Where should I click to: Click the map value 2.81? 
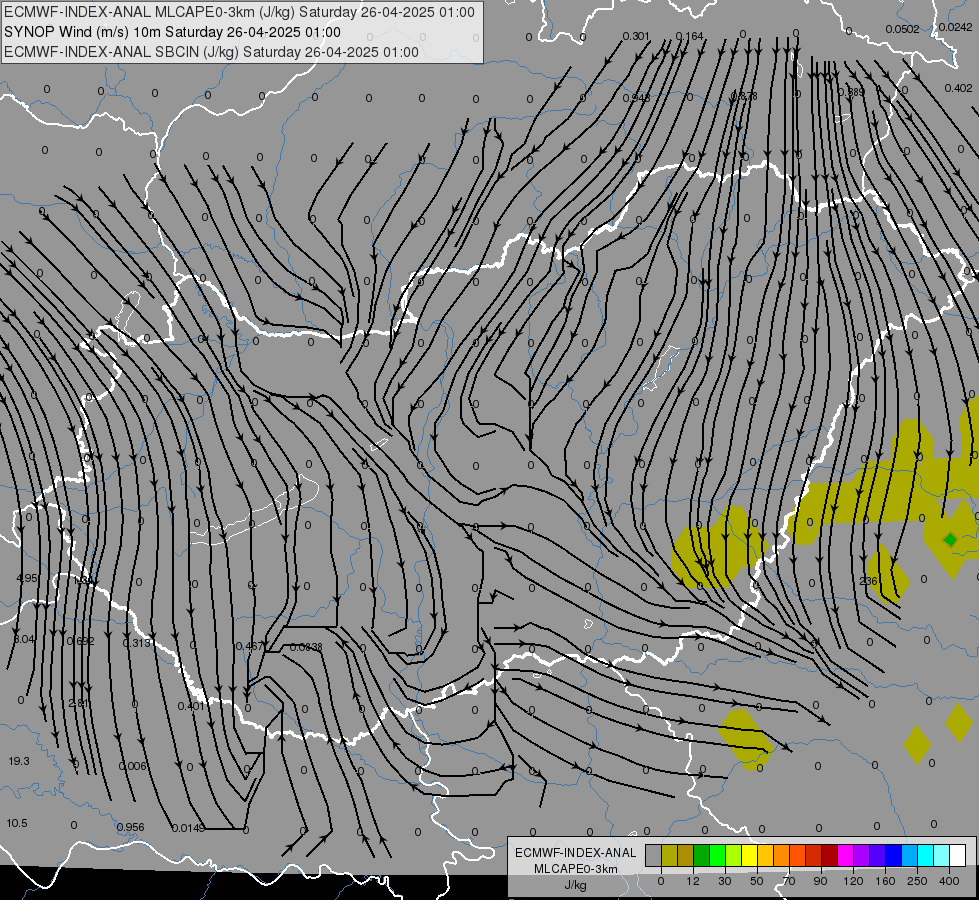click(x=79, y=703)
